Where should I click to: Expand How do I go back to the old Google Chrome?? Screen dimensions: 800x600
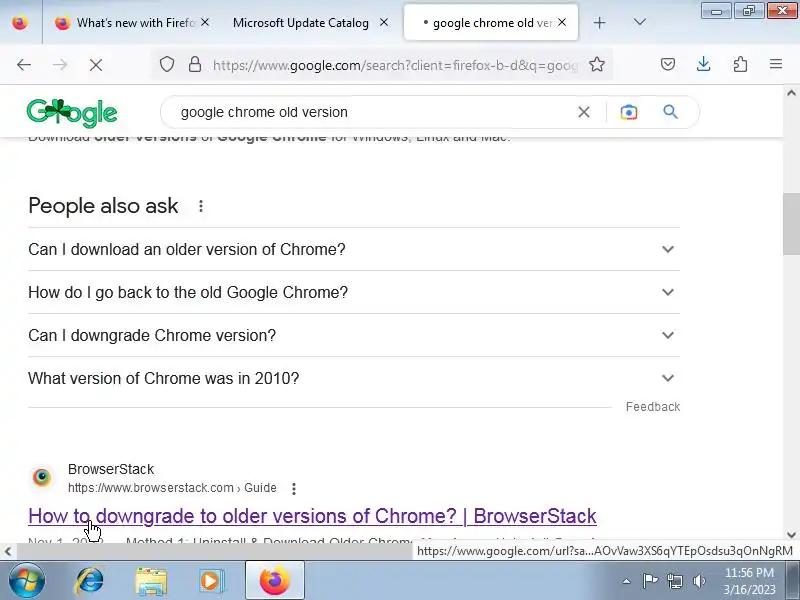354,292
